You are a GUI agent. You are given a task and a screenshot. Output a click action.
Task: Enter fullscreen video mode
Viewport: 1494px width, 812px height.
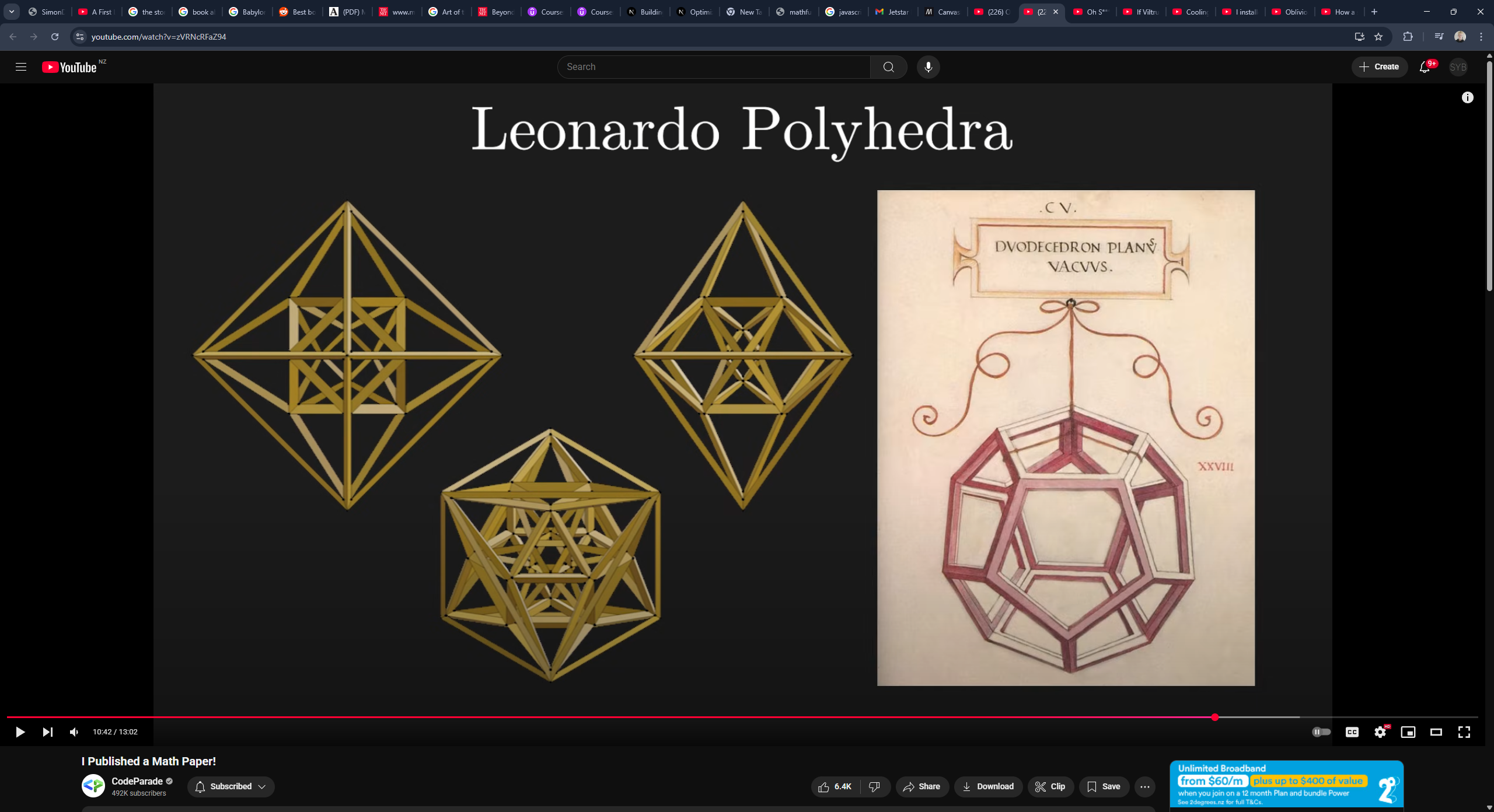[1464, 732]
